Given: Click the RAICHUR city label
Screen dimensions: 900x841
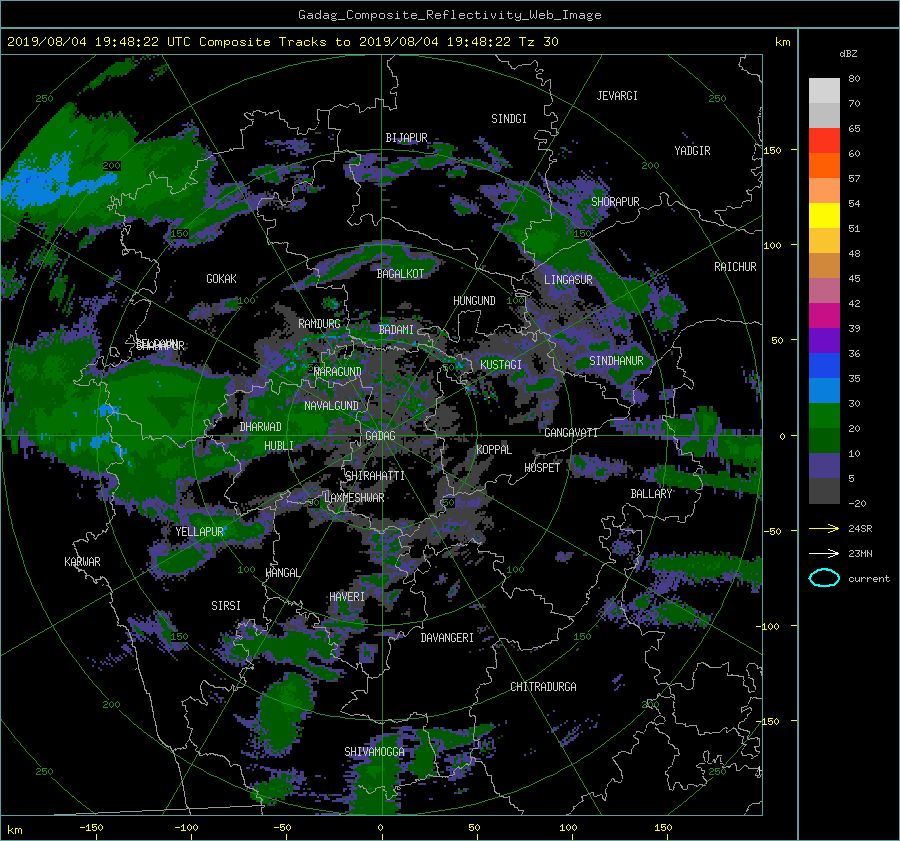Looking at the screenshot, I should click(x=735, y=267).
